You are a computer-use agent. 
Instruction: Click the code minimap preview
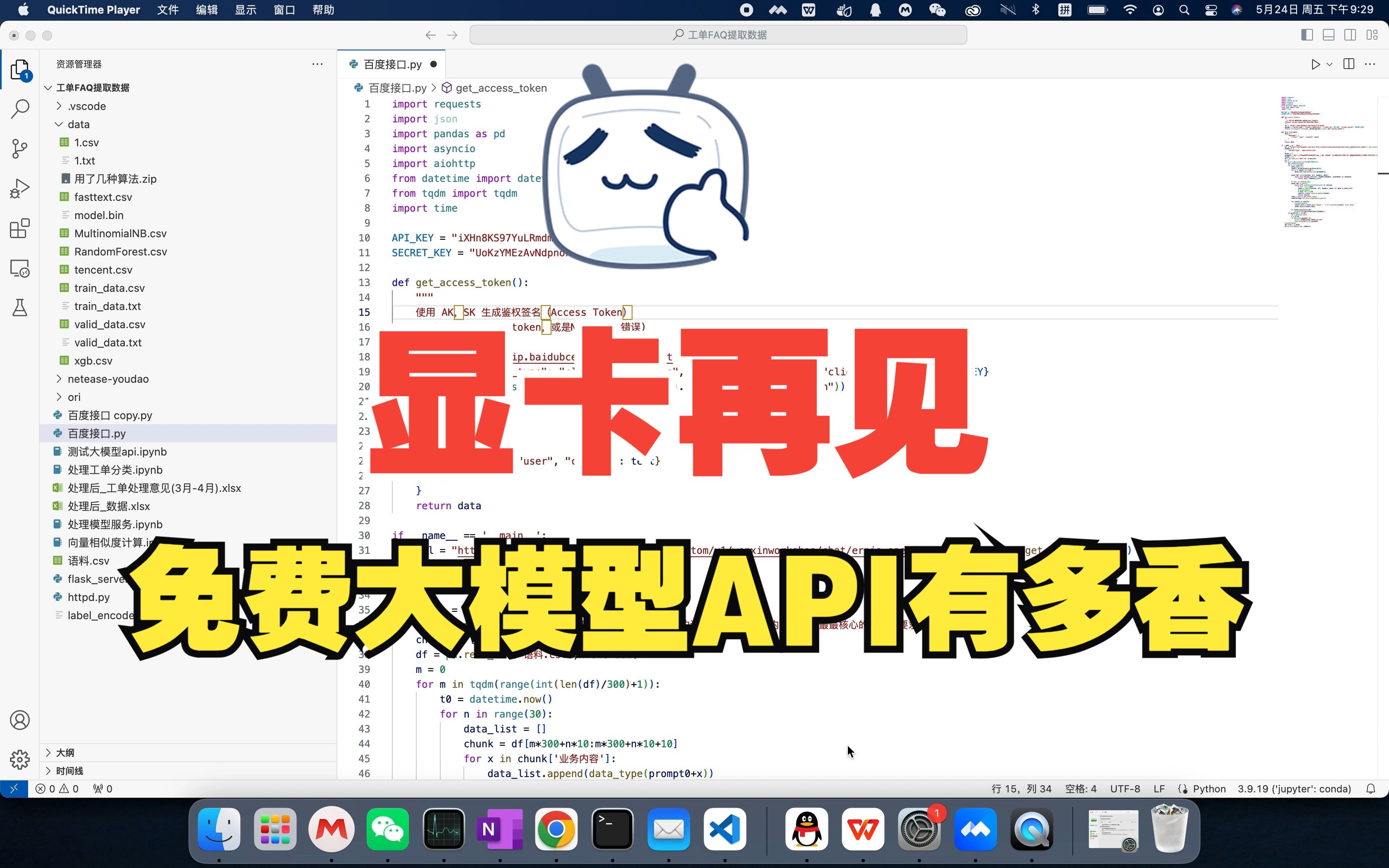click(1329, 162)
